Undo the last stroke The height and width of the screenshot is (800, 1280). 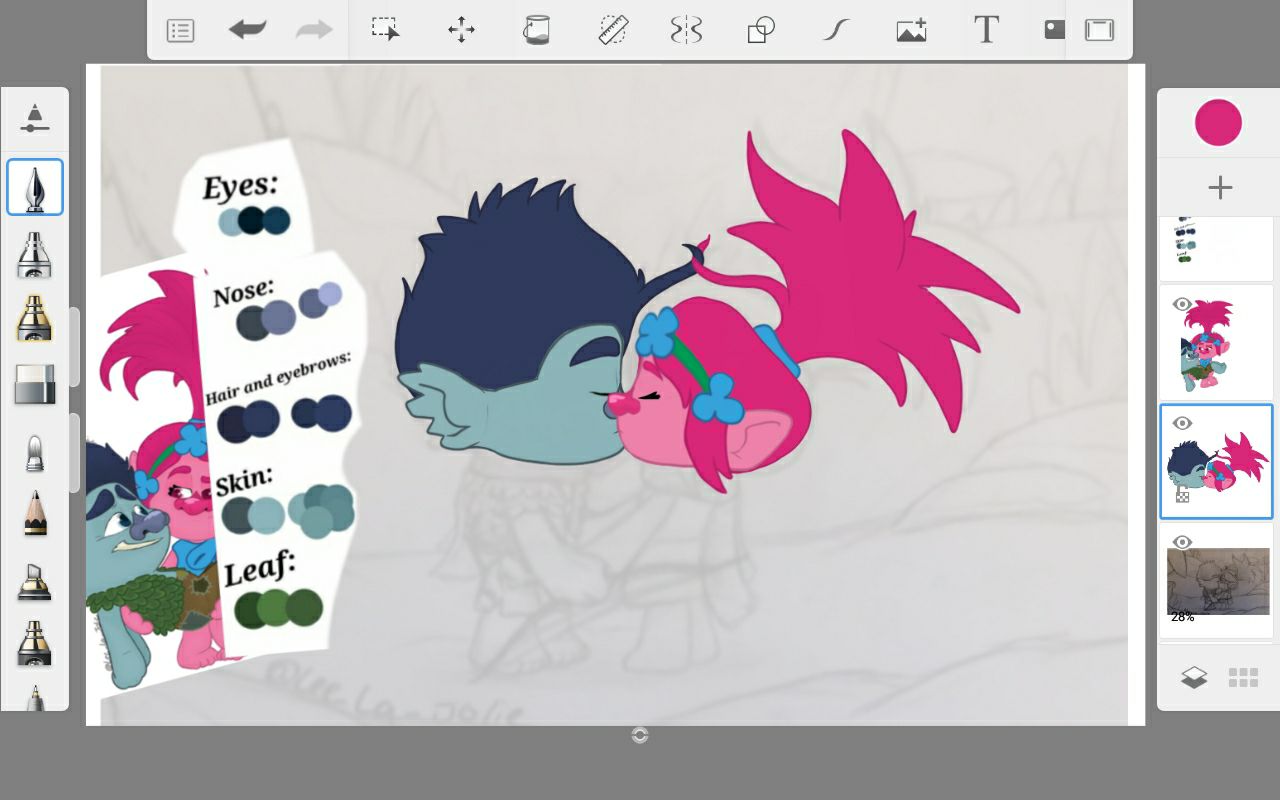tap(247, 30)
